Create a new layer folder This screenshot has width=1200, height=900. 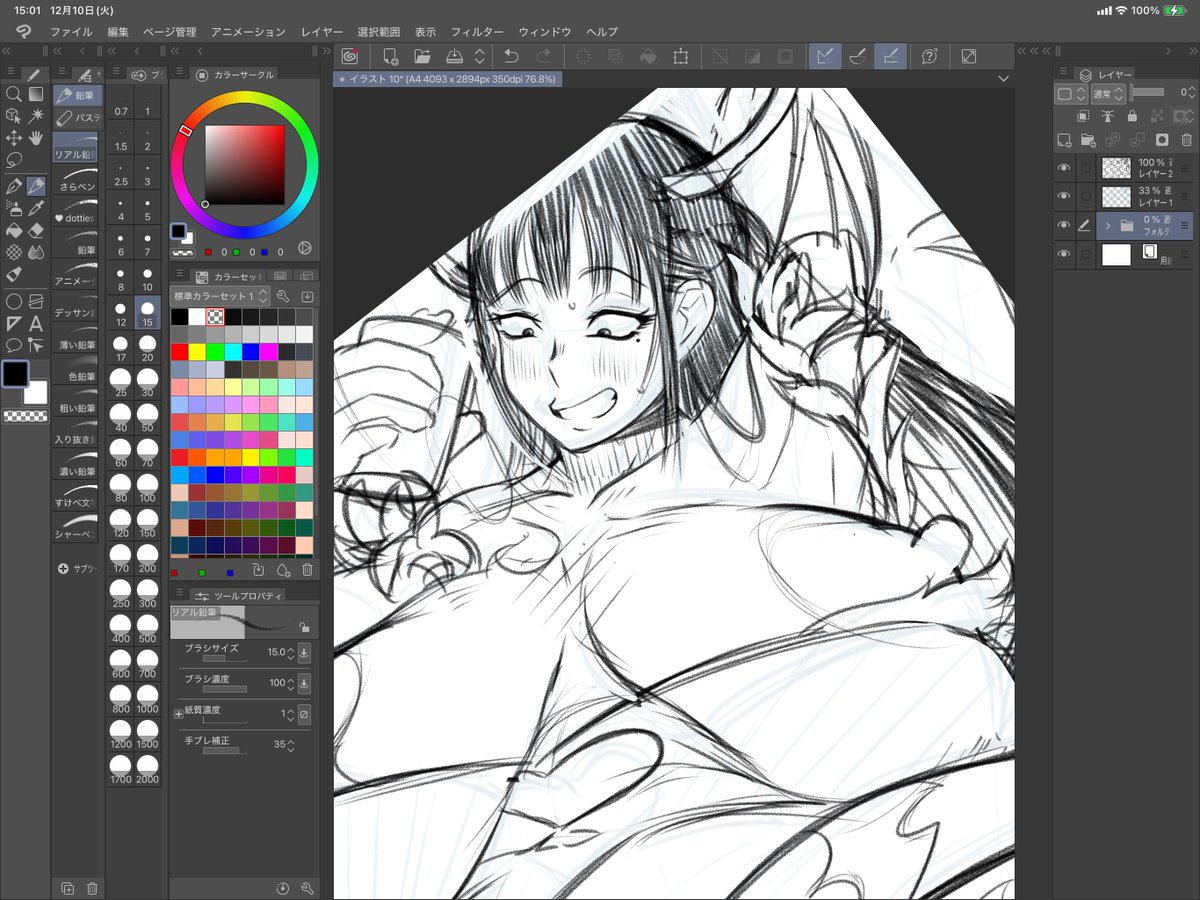(1089, 139)
